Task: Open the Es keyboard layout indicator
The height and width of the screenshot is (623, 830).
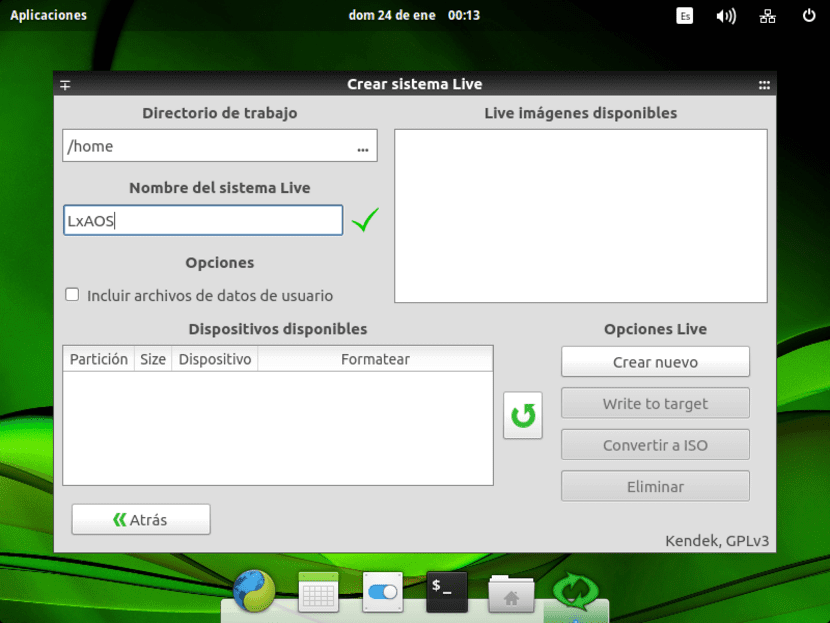Action: click(x=685, y=16)
